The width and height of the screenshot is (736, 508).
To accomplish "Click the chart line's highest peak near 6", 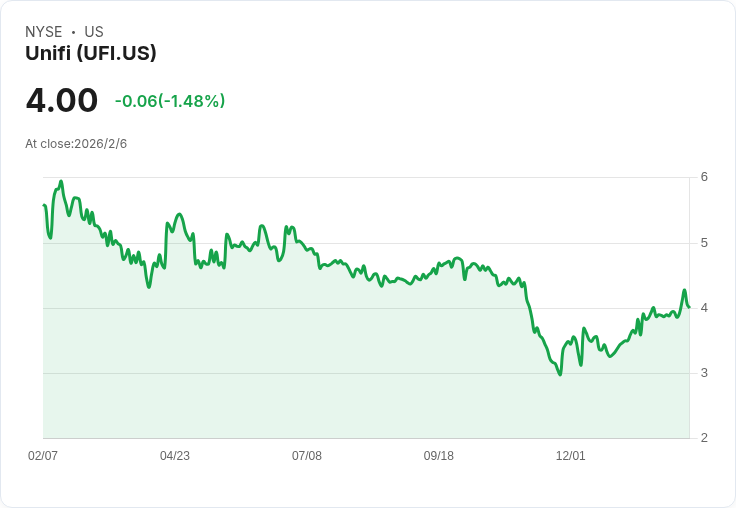I will click(61, 182).
